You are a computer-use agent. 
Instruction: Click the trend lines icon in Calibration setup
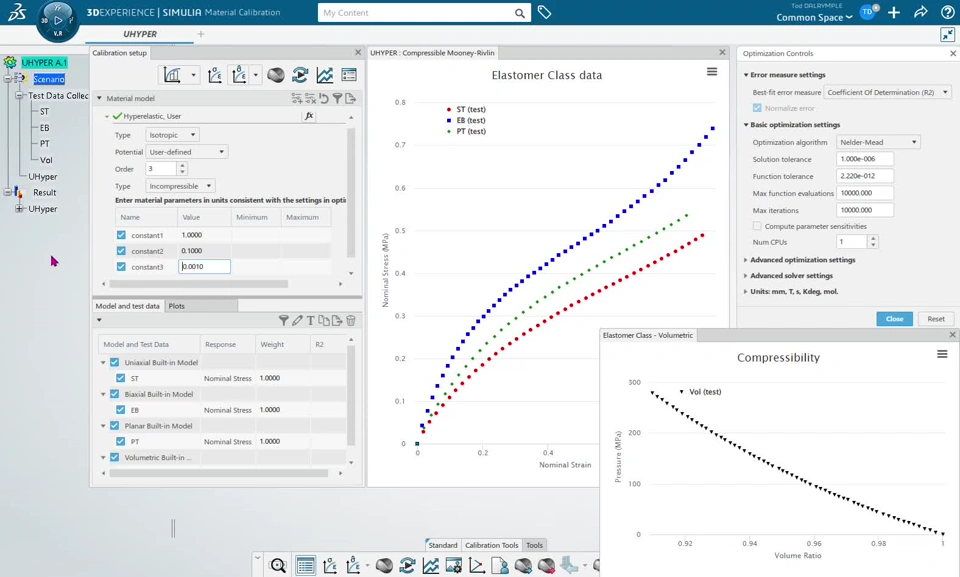(x=324, y=75)
